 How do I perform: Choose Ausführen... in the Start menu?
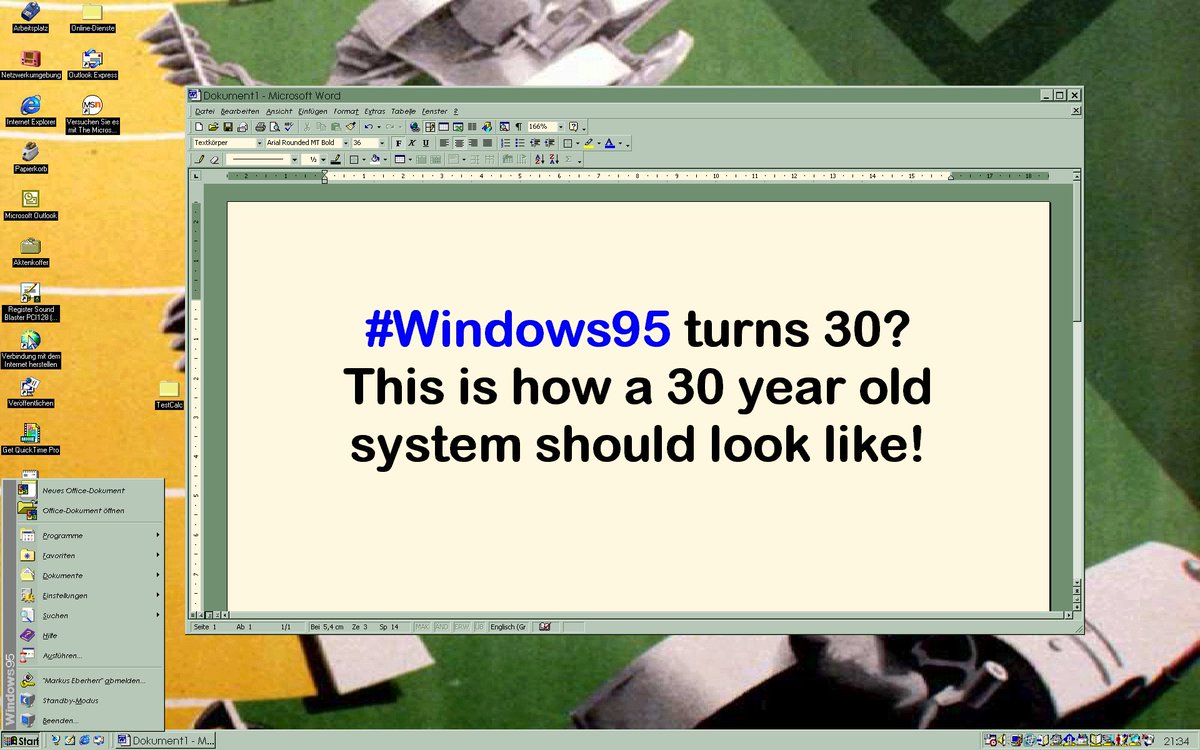pos(90,655)
